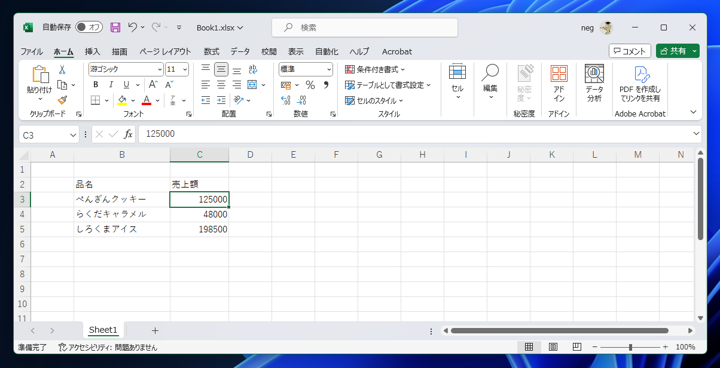
Task: Align text left
Action: 206,85
